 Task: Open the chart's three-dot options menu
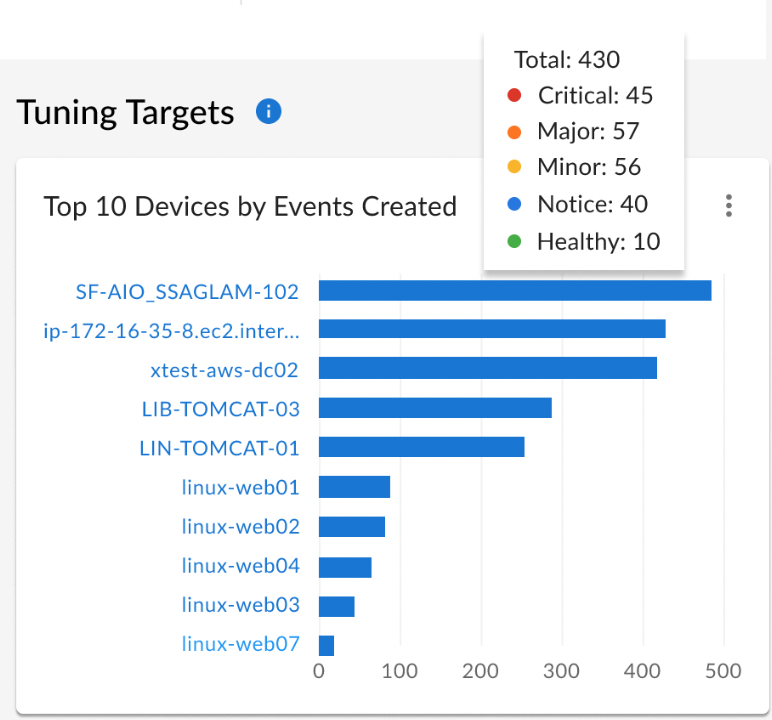click(x=729, y=205)
